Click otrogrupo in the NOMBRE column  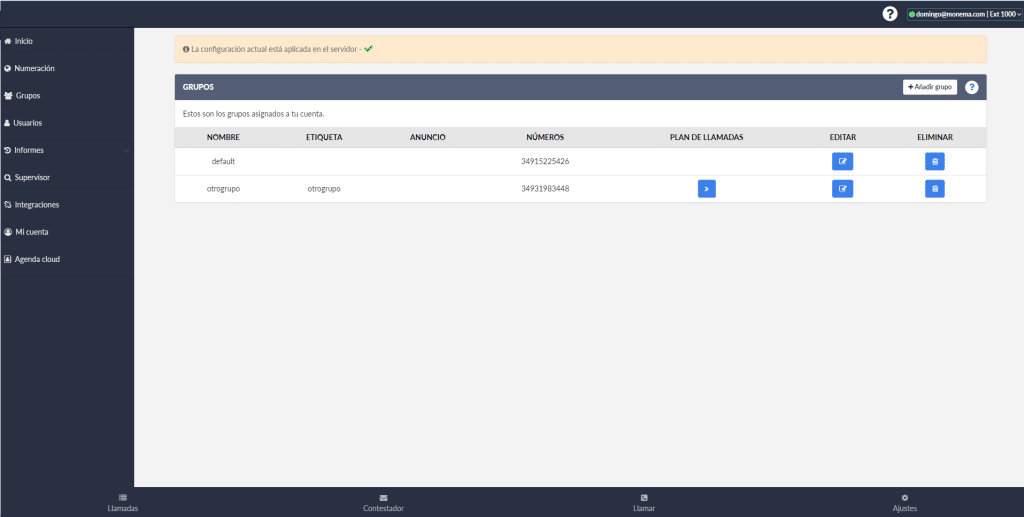point(223,189)
